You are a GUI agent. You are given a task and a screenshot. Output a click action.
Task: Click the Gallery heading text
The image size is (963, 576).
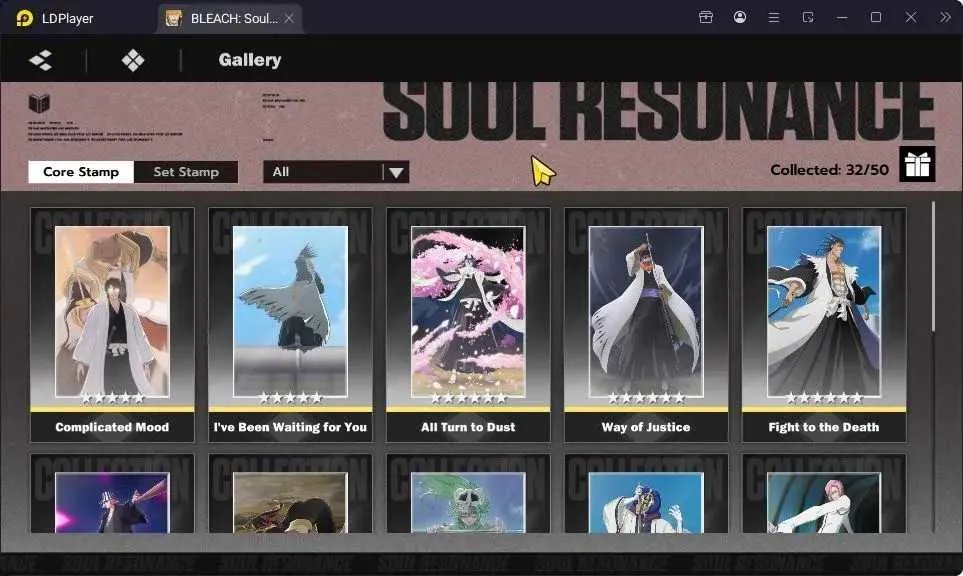click(250, 60)
